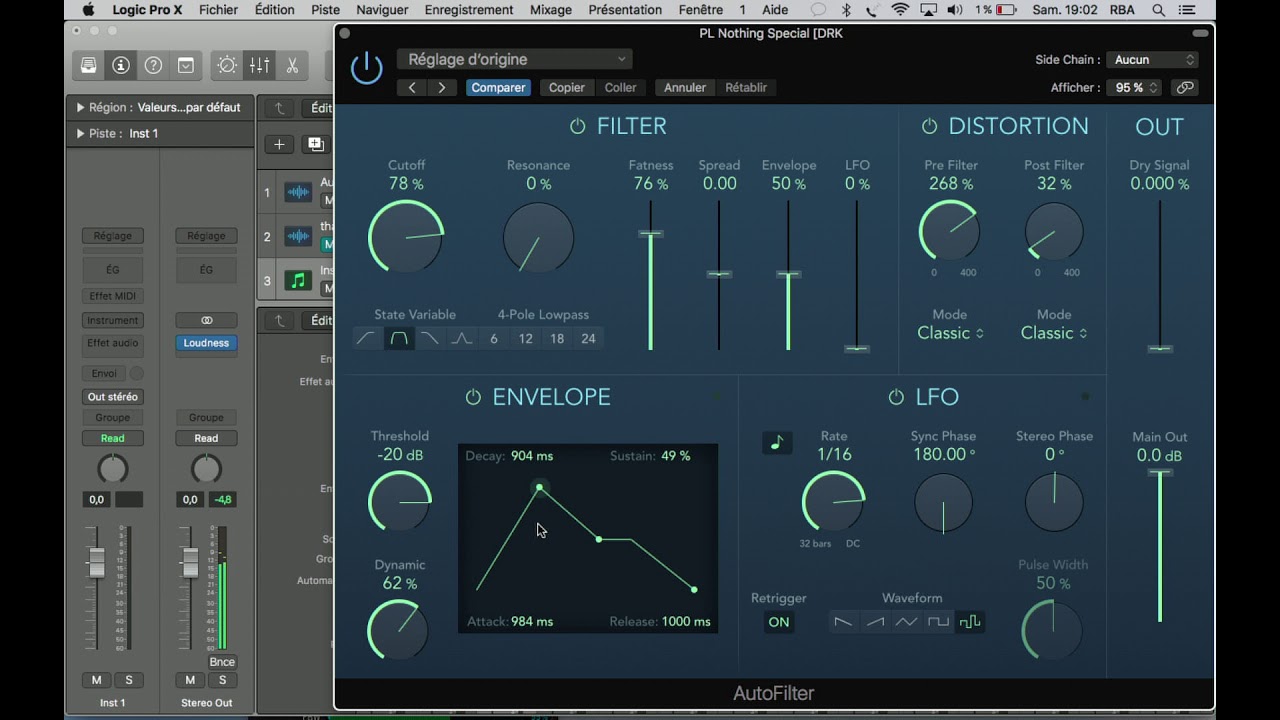This screenshot has height=720, width=1280.
Task: Select the green music note icon of track 3
Action: click(x=298, y=281)
